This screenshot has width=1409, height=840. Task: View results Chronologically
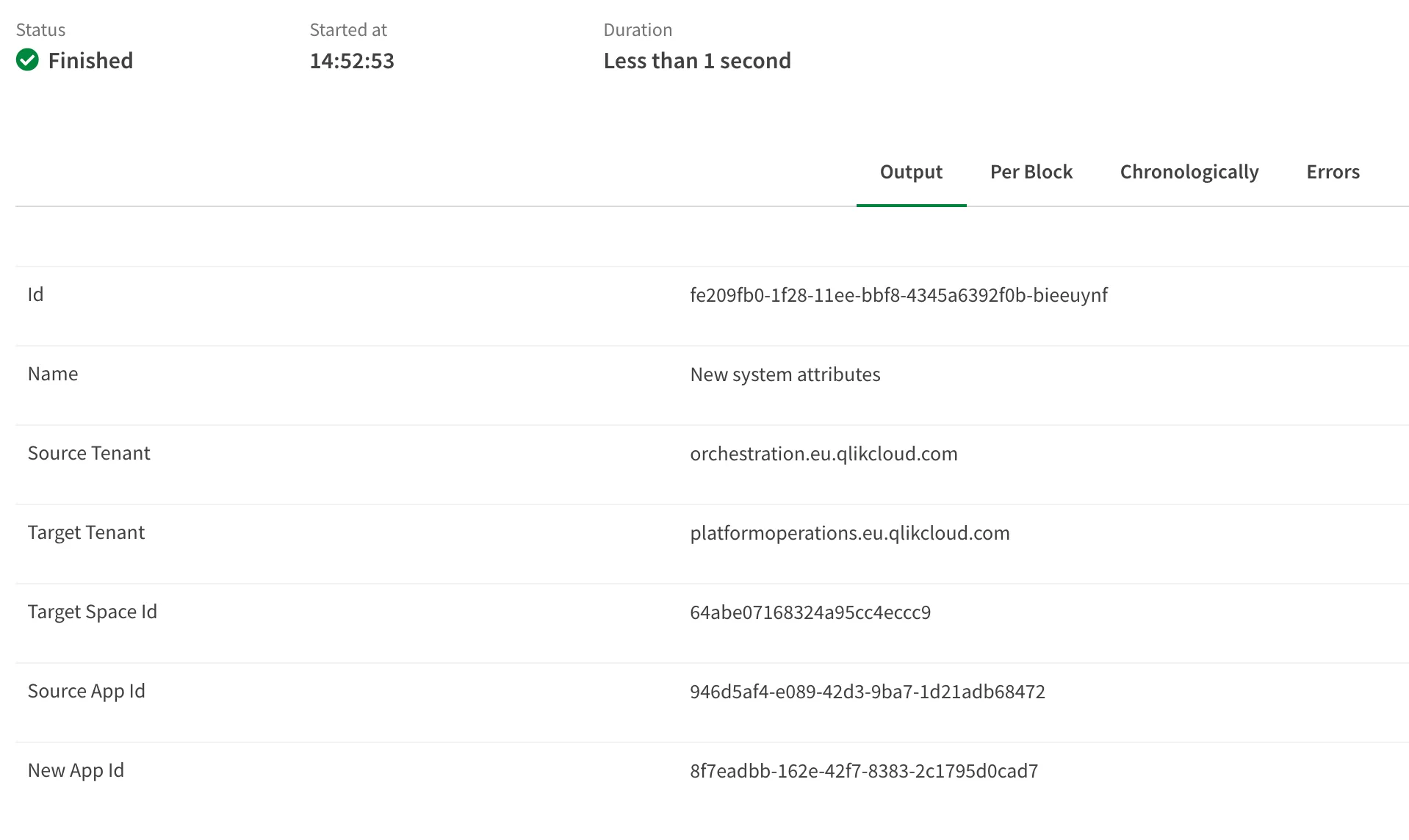click(x=1188, y=172)
